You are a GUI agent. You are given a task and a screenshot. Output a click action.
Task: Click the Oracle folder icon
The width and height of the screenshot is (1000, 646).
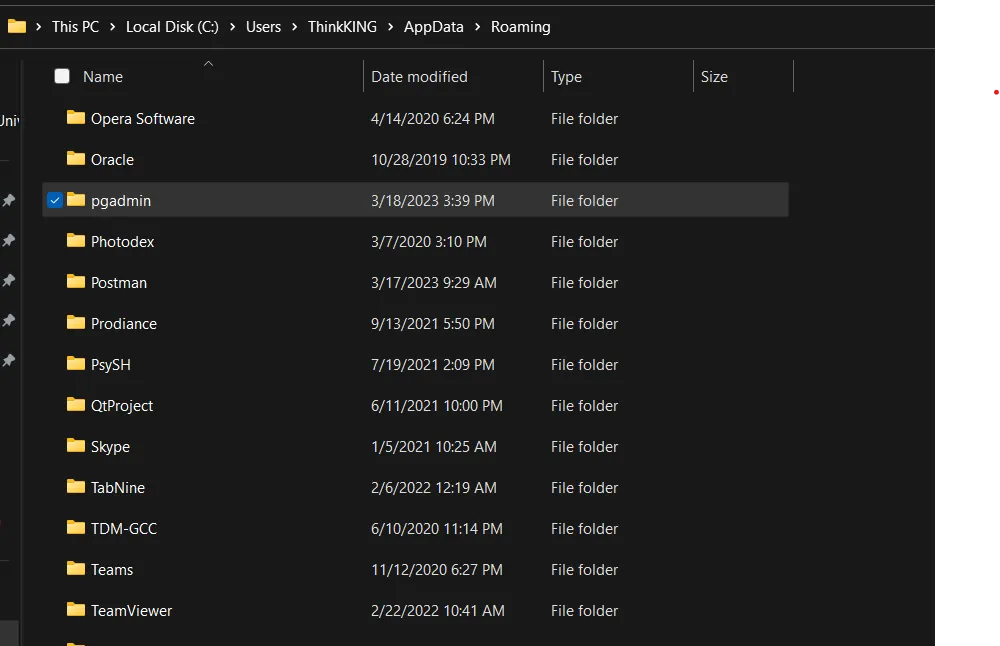[x=76, y=159]
